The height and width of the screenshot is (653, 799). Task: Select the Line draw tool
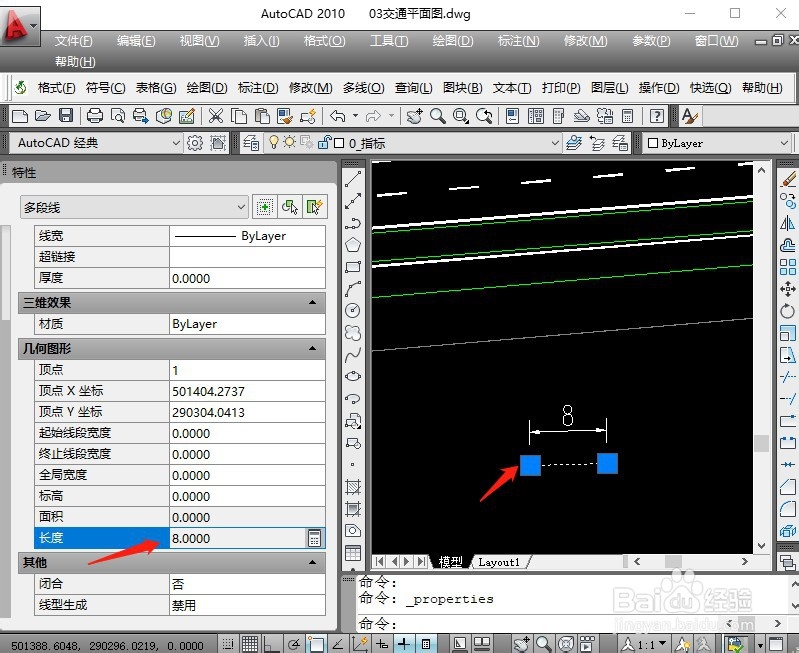pos(353,179)
